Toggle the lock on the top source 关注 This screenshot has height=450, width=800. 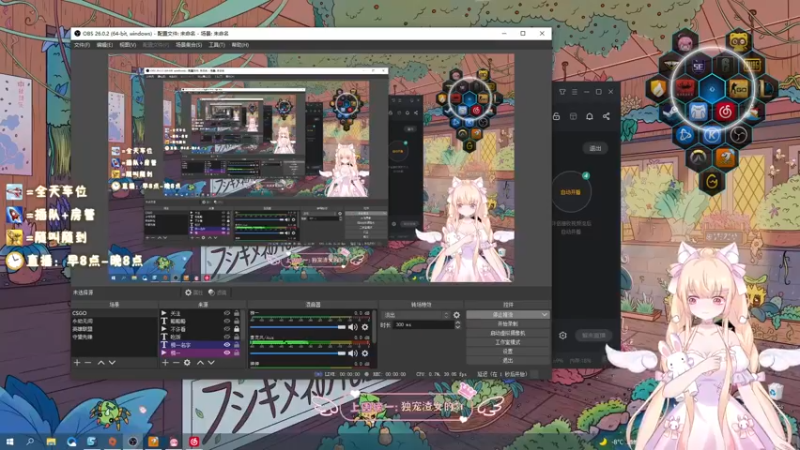[237, 313]
